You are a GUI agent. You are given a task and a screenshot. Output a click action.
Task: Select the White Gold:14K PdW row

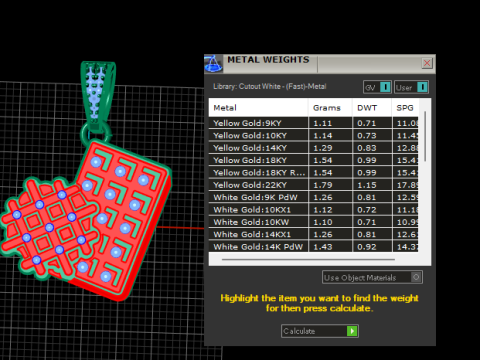tap(313, 246)
